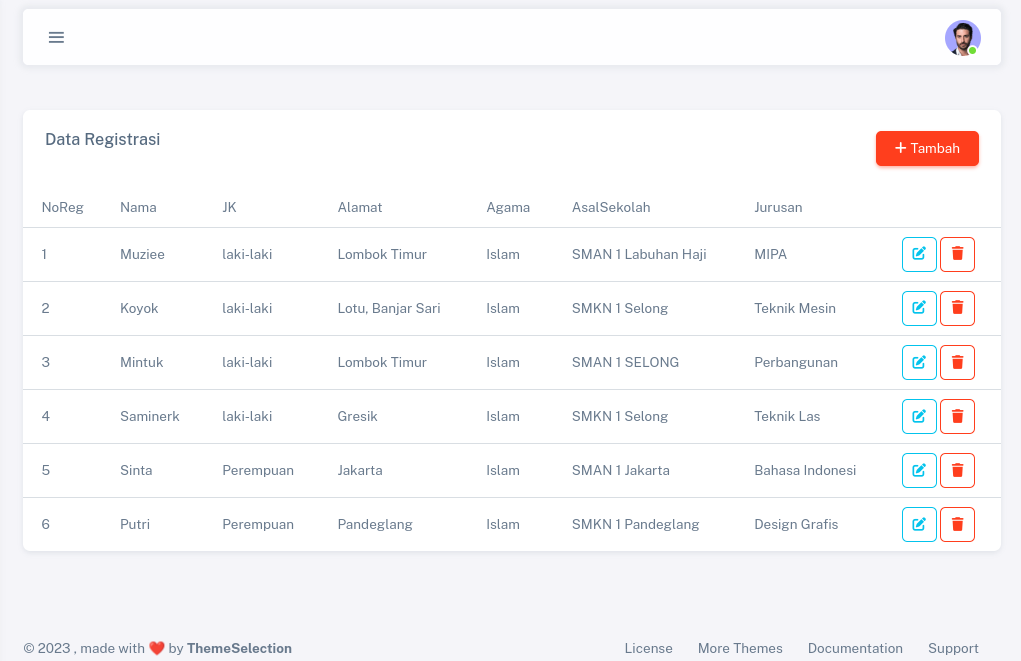The image size is (1021, 661).
Task: Delete the Sinta registration row
Action: pos(957,470)
